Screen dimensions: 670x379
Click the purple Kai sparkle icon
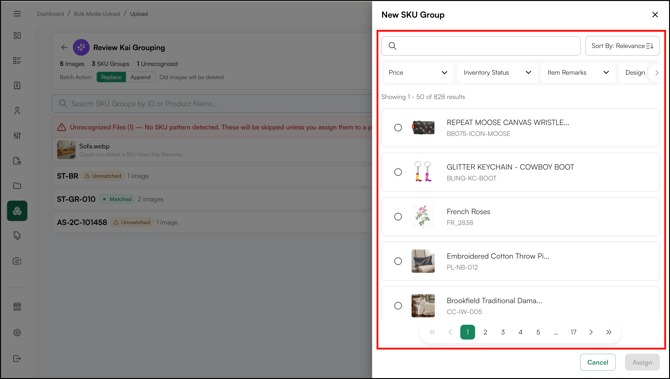[81, 47]
